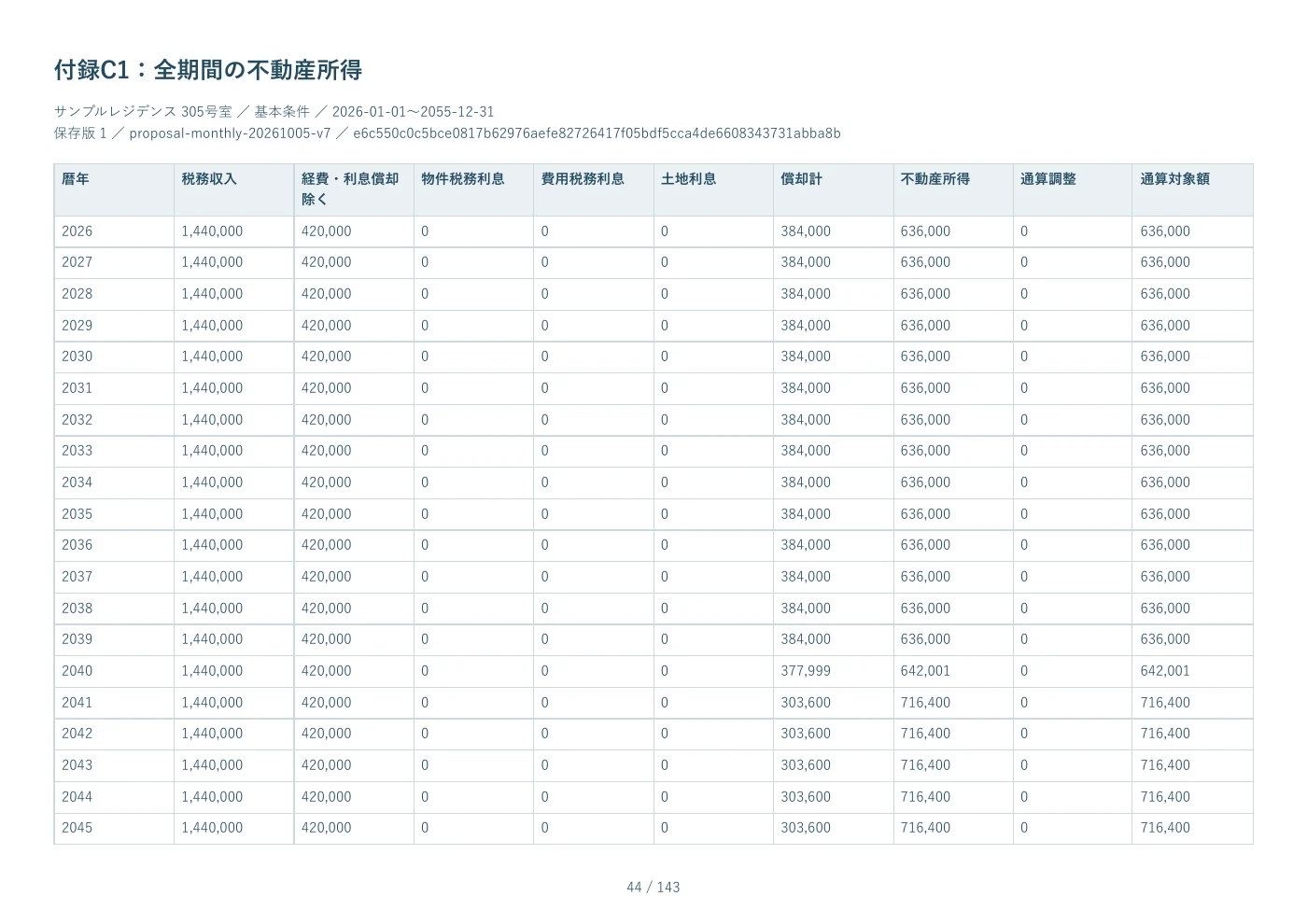Click 642,001 in the 通算対象額 column
This screenshot has width=1307, height=924.
(1192, 671)
